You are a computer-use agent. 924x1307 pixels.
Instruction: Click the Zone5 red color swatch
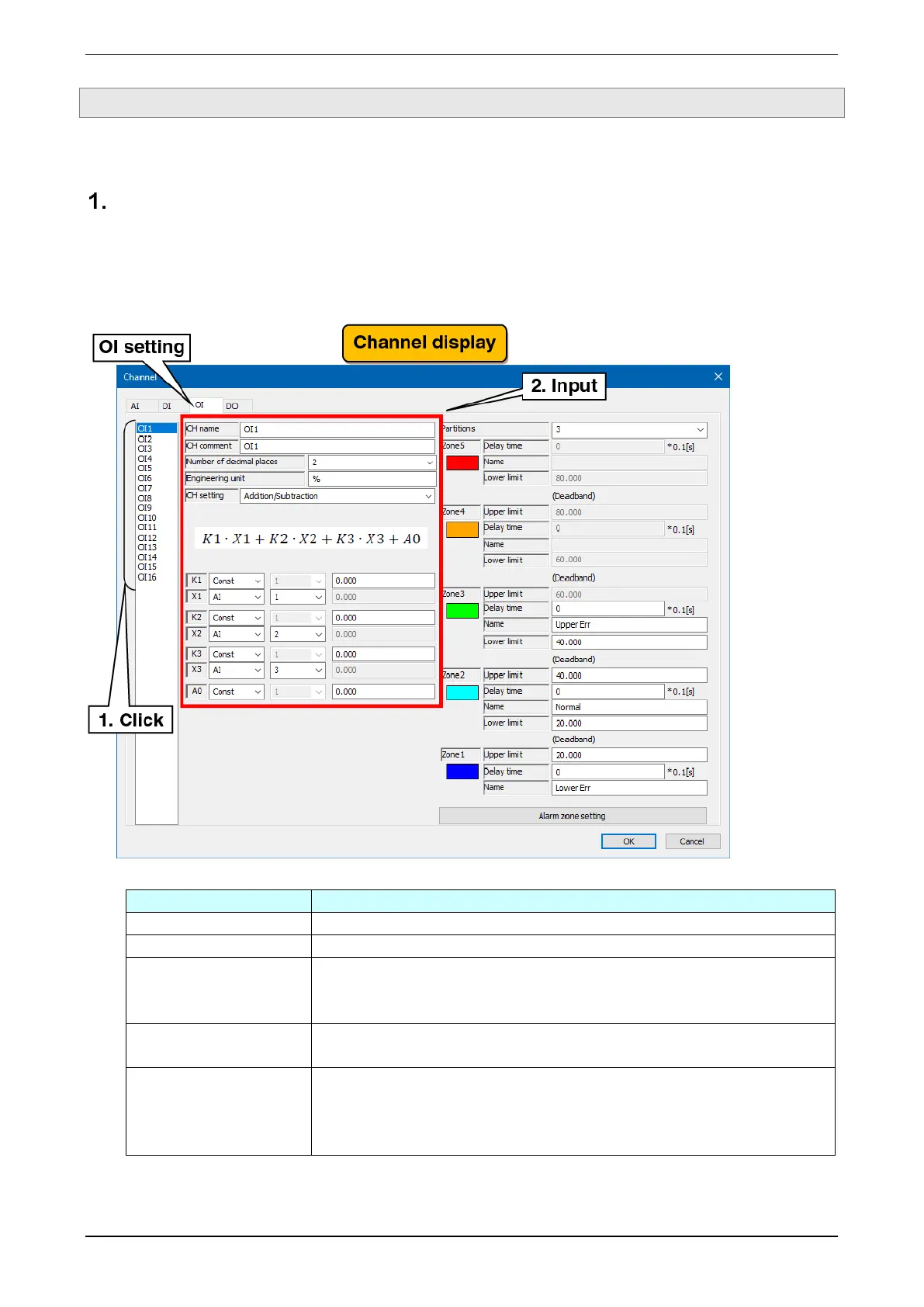click(462, 462)
